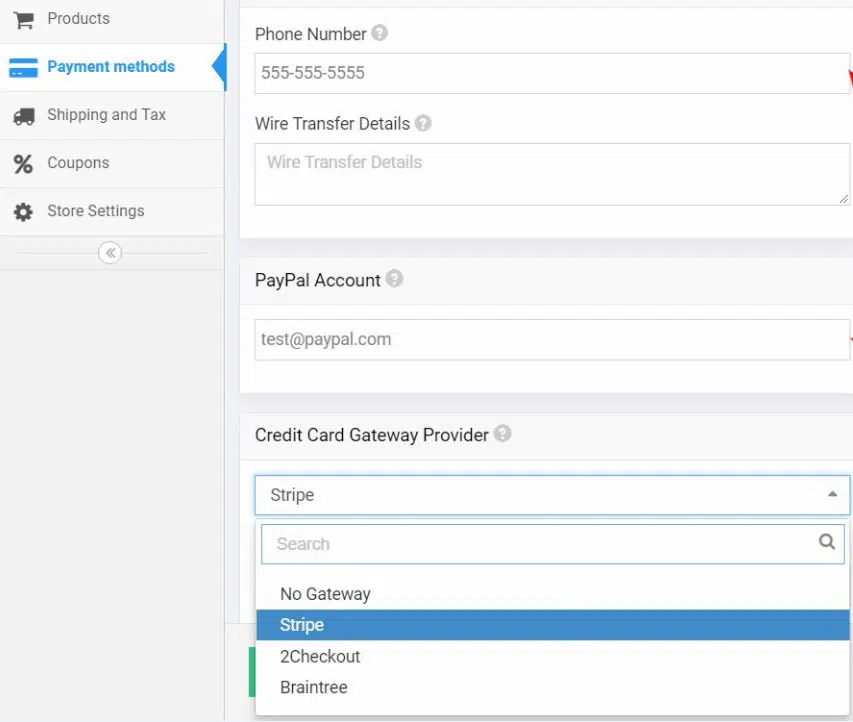The image size is (853, 722).
Task: Focus the Phone Number input field
Action: [x=550, y=73]
